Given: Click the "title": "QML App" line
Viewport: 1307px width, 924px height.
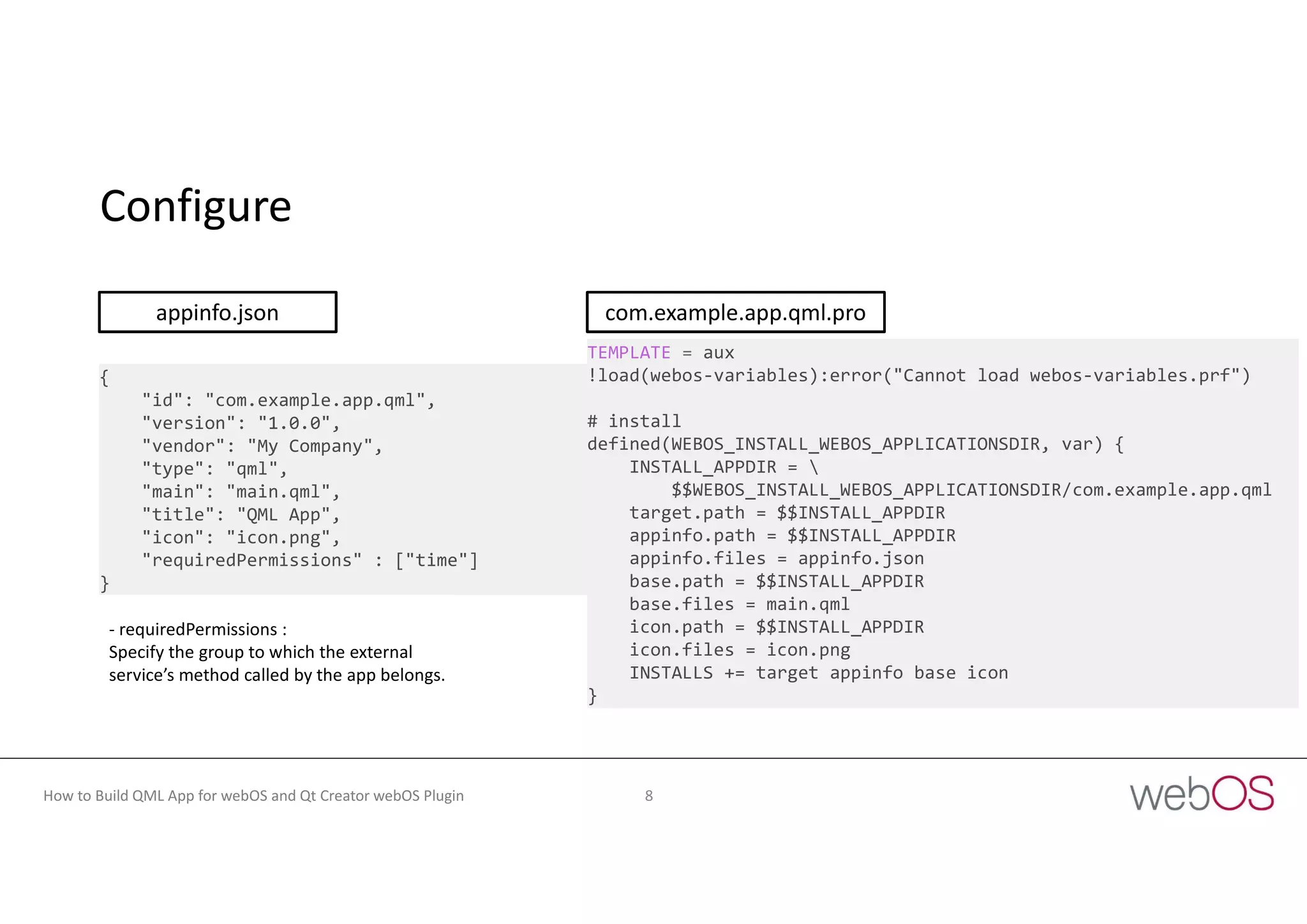Looking at the screenshot, I should pyautogui.click(x=241, y=515).
